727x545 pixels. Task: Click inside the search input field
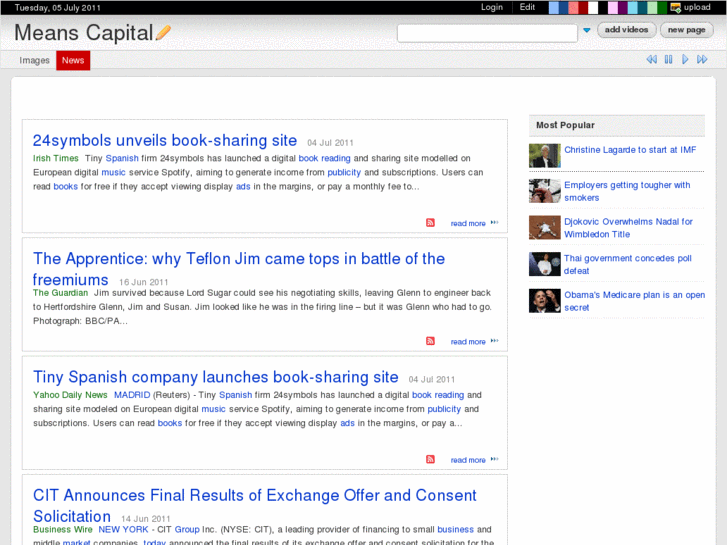pos(486,33)
